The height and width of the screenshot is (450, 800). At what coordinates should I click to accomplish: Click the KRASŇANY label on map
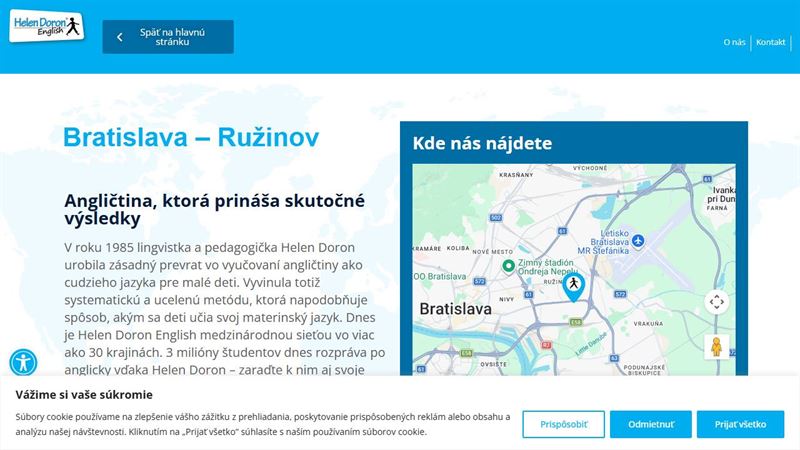tap(516, 175)
